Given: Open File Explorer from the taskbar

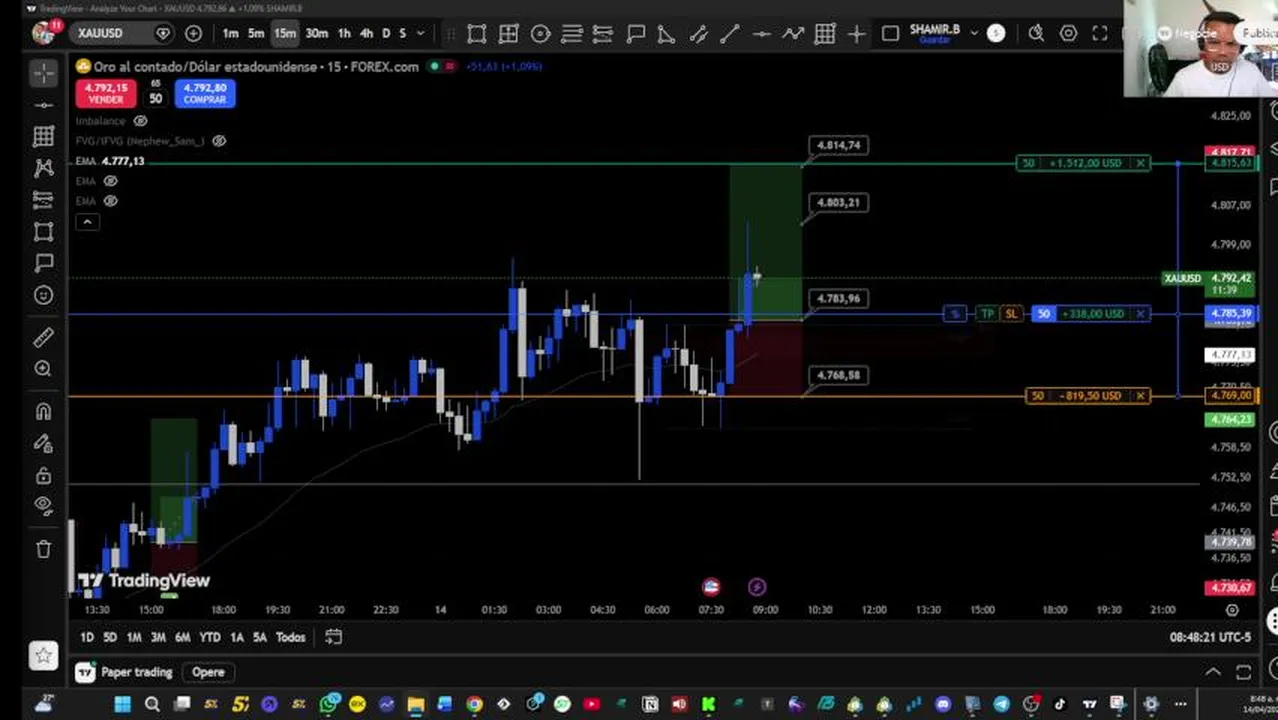Looking at the screenshot, I should click(x=415, y=705).
